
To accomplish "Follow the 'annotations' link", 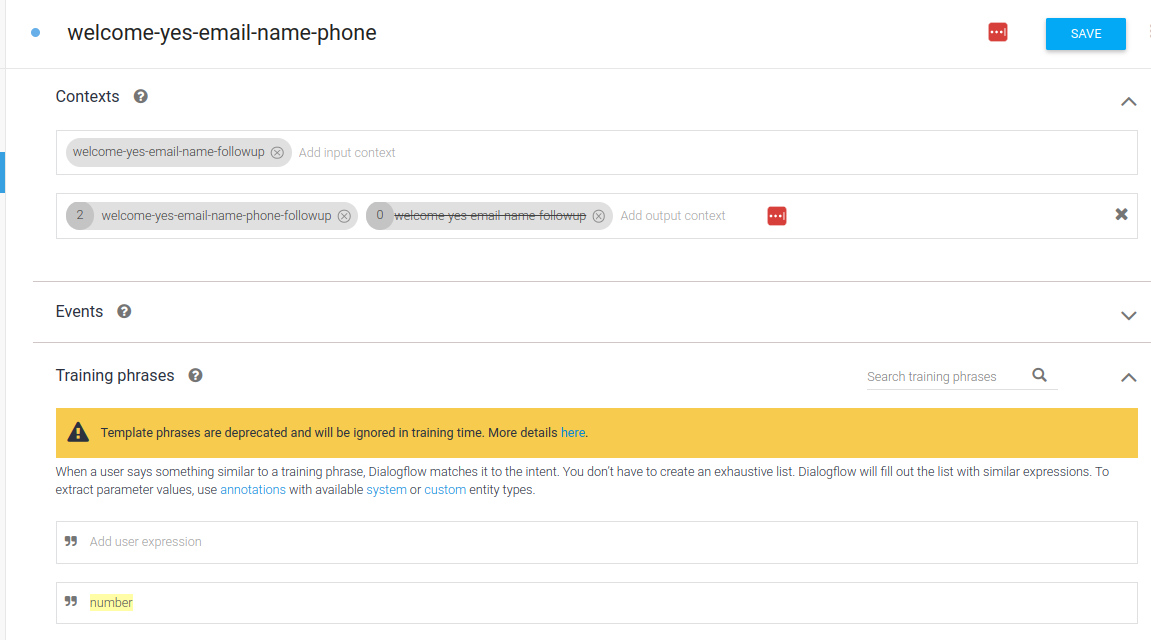I will [x=253, y=490].
